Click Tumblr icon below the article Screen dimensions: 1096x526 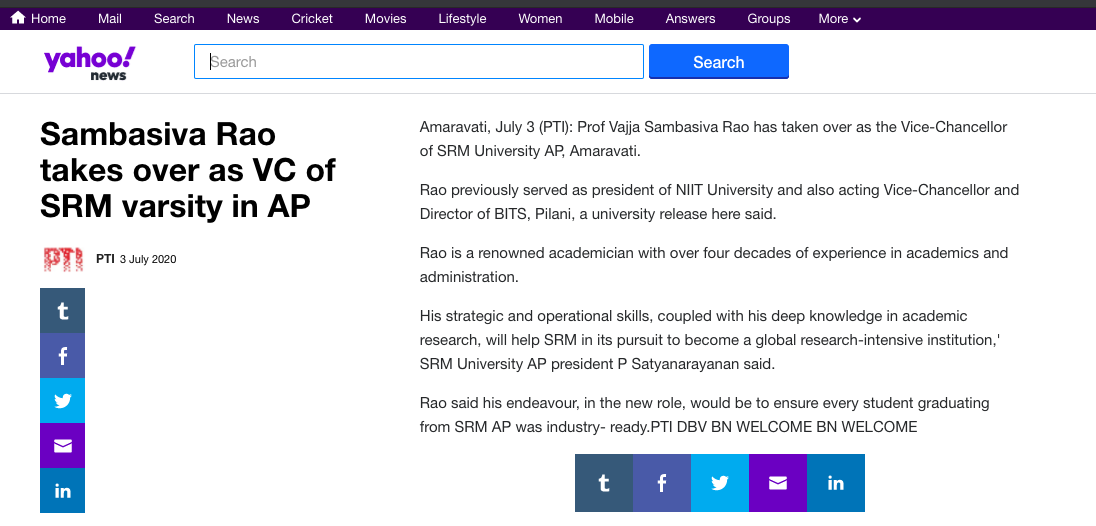[x=604, y=483]
